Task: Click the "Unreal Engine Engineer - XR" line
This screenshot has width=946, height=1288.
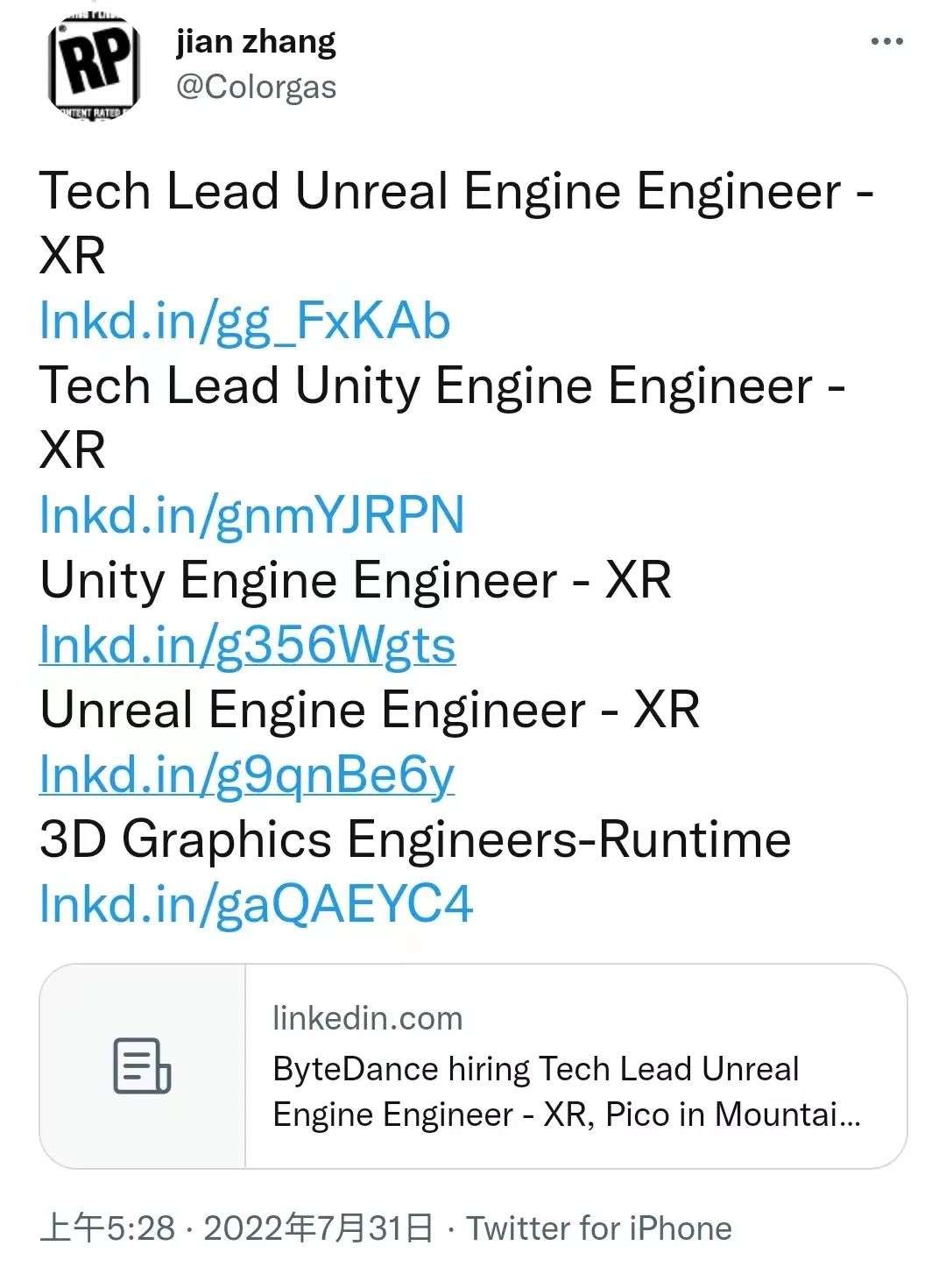Action: [x=369, y=710]
